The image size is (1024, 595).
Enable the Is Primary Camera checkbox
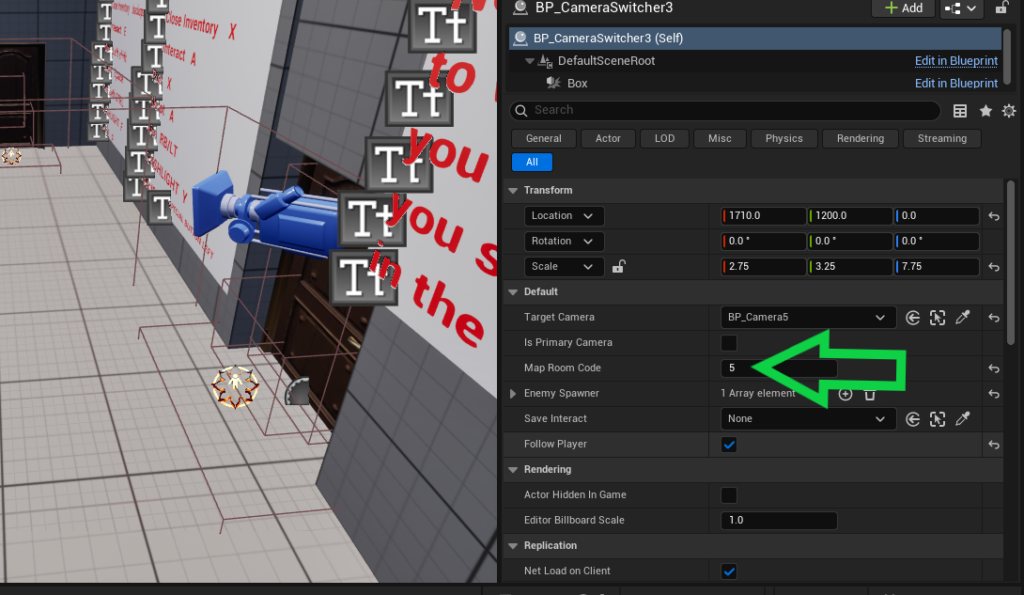[729, 343]
